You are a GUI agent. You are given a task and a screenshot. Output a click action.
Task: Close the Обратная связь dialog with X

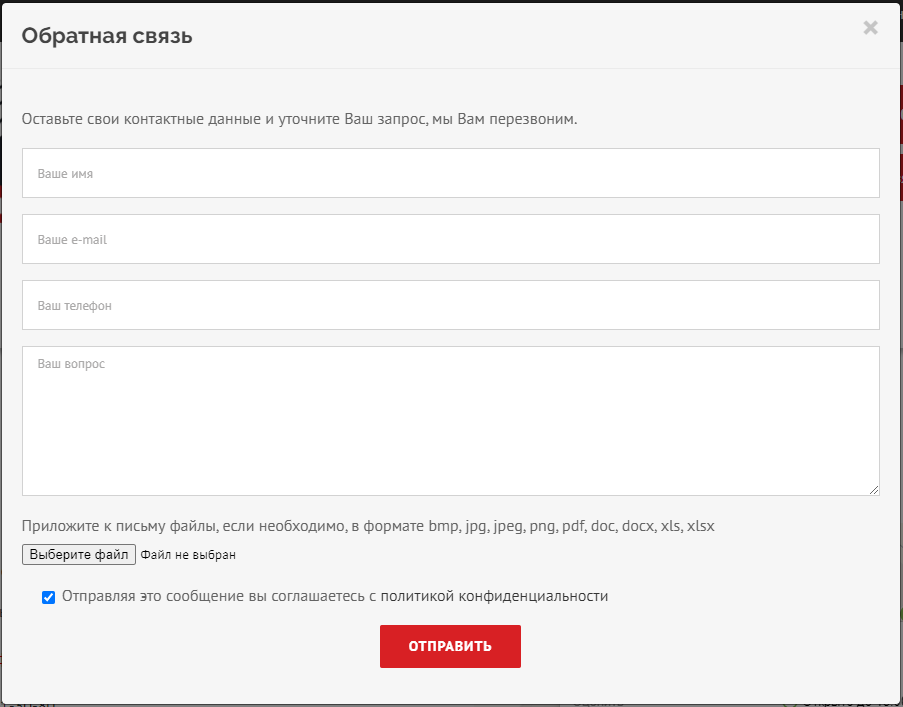[x=870, y=28]
